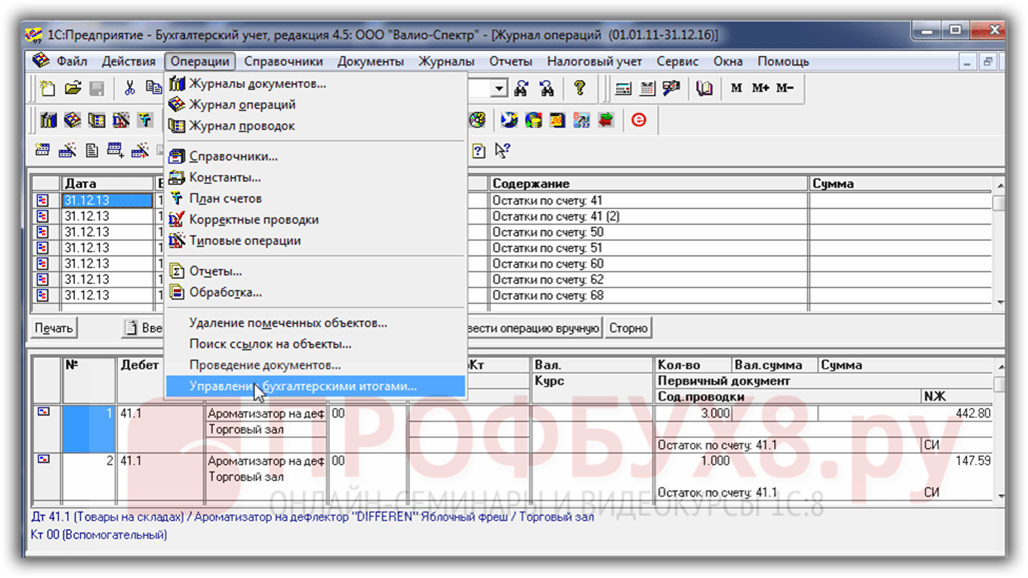
Task: Choose 'Типовые операции' menu entry
Action: (315, 240)
